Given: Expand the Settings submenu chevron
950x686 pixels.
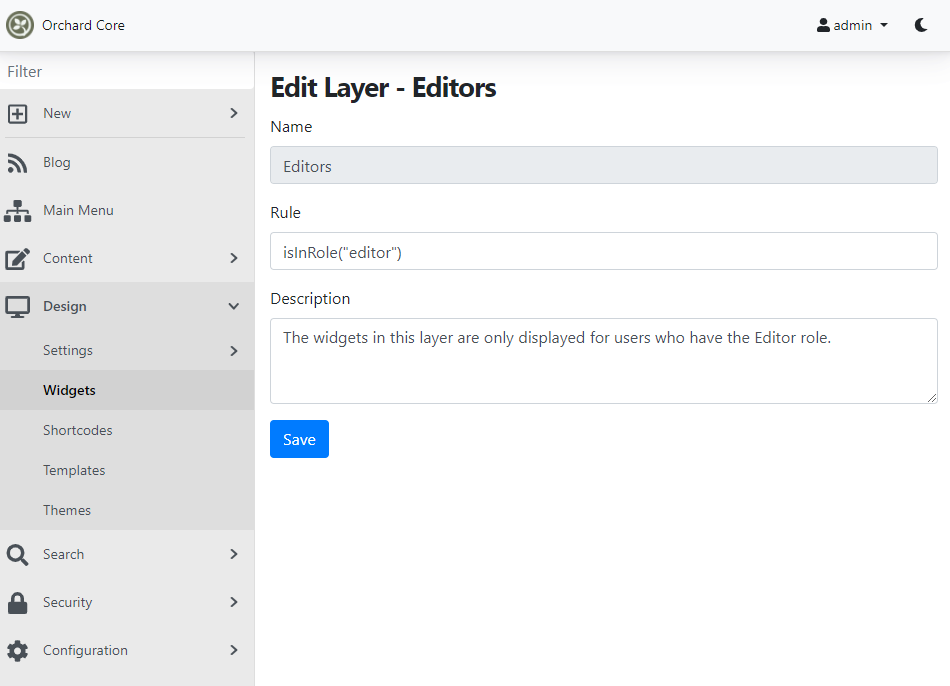Looking at the screenshot, I should 234,351.
